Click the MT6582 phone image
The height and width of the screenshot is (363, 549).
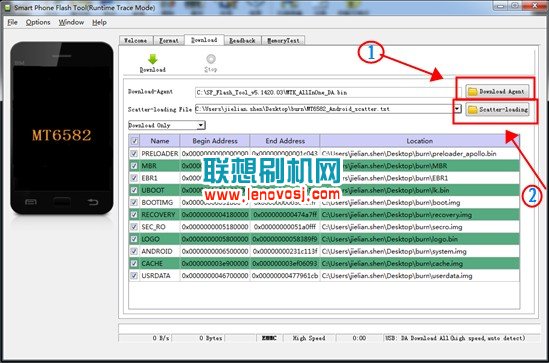(x=62, y=128)
